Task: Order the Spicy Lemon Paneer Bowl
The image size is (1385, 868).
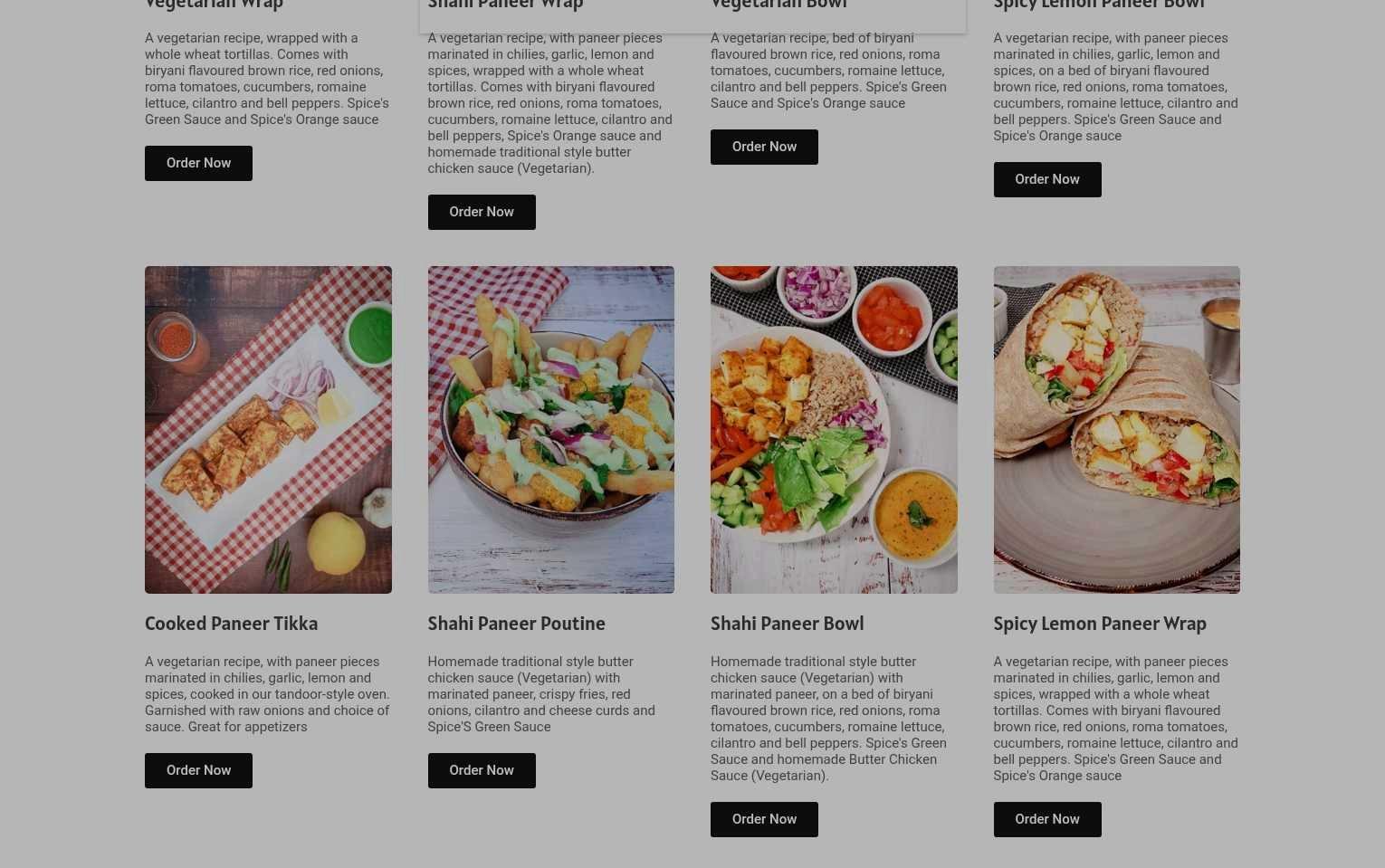Action: coord(1047,179)
